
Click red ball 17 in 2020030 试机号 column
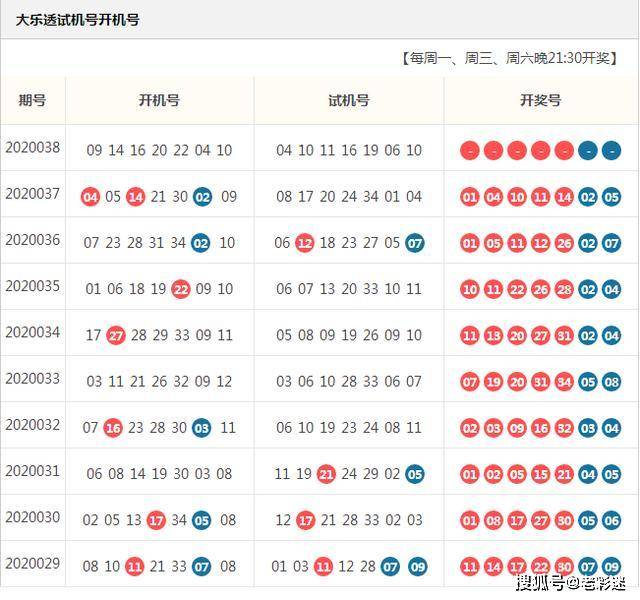[305, 520]
